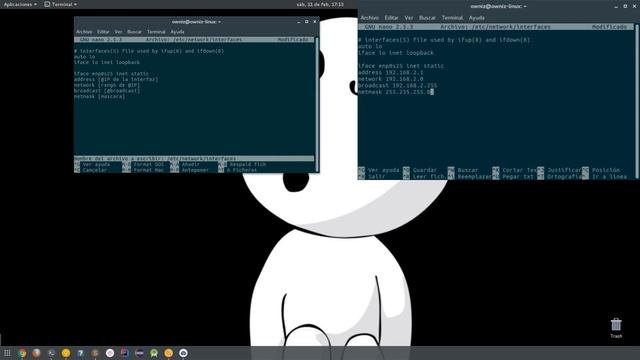Click 'iface lo inet loopback' in left terminal
This screenshot has height=360, width=640.
107,62
